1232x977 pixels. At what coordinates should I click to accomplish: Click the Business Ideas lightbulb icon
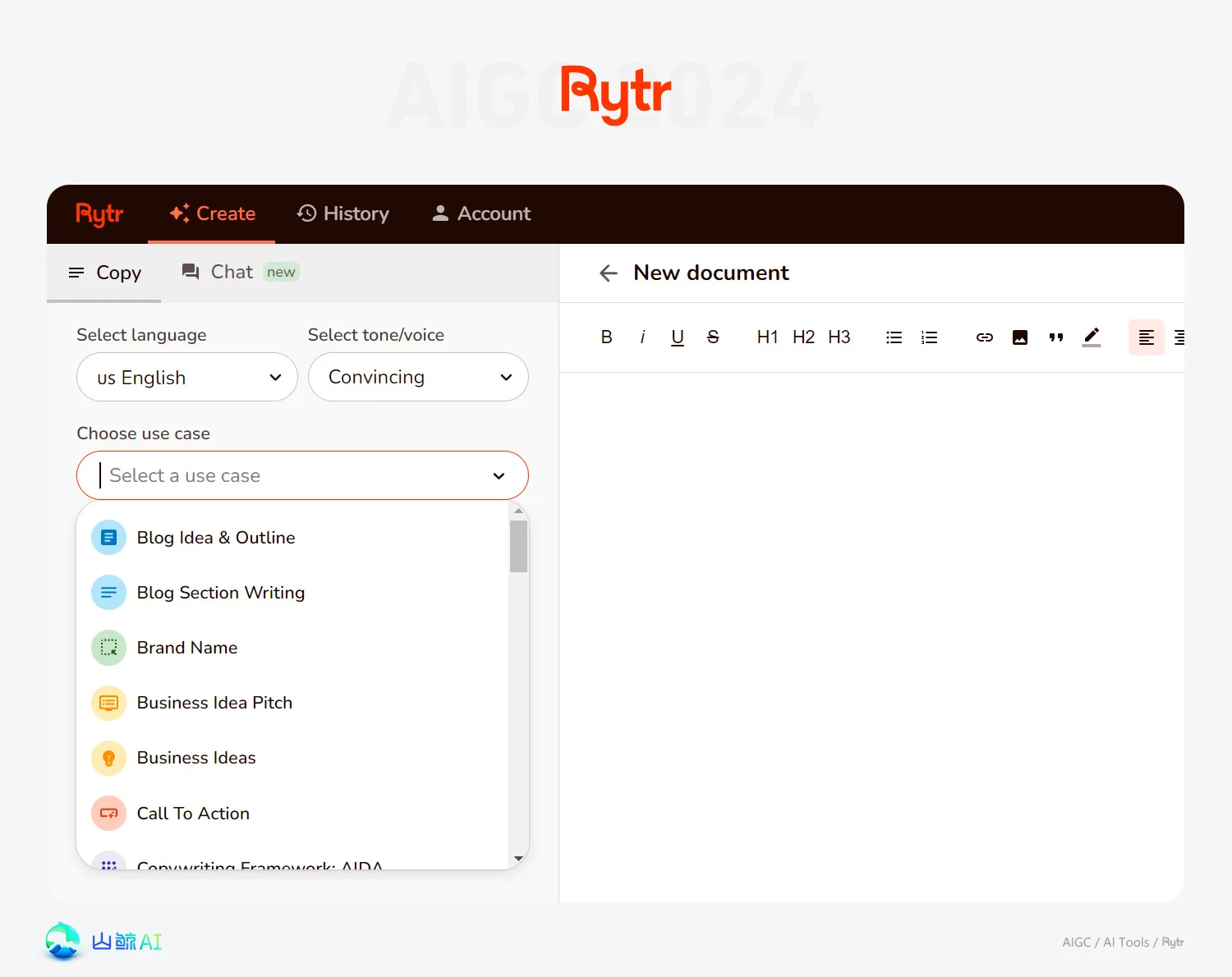108,758
